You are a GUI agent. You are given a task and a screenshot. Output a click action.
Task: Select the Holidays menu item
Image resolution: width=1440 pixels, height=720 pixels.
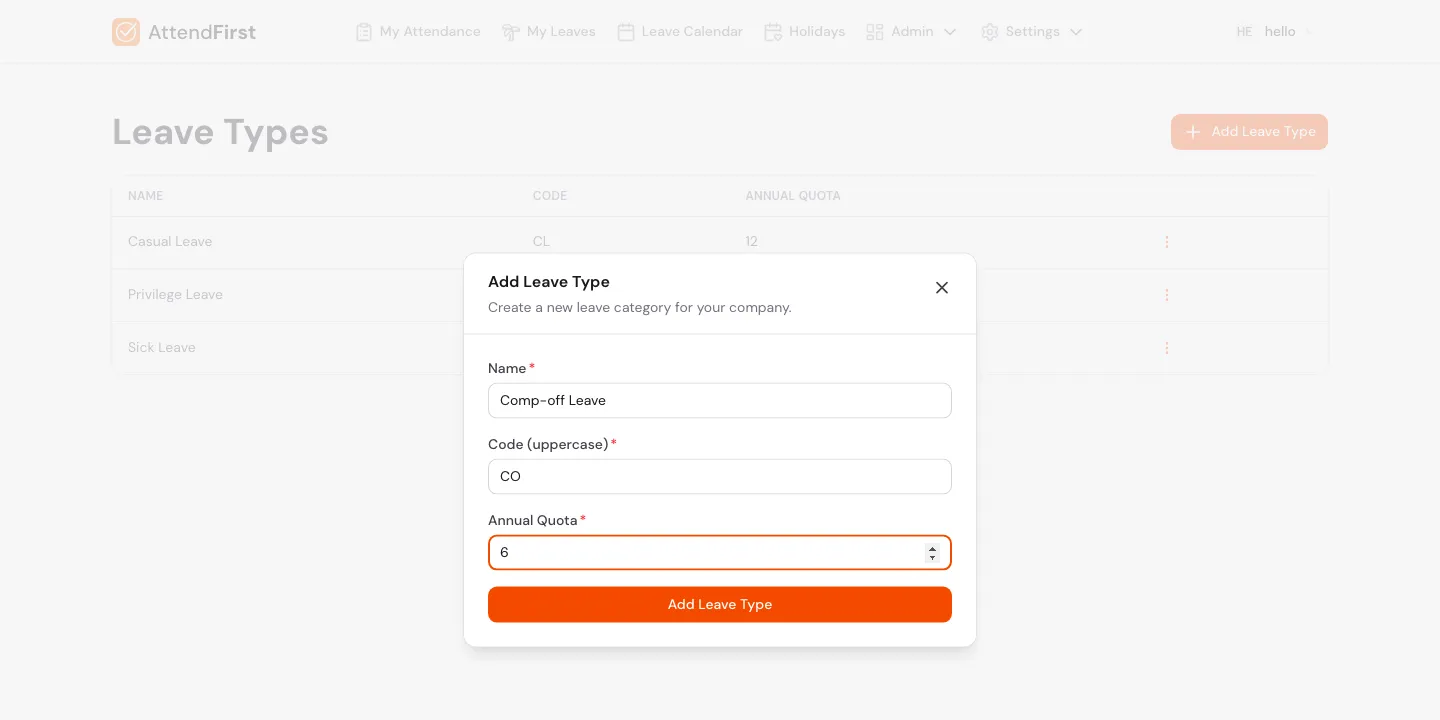click(x=817, y=31)
